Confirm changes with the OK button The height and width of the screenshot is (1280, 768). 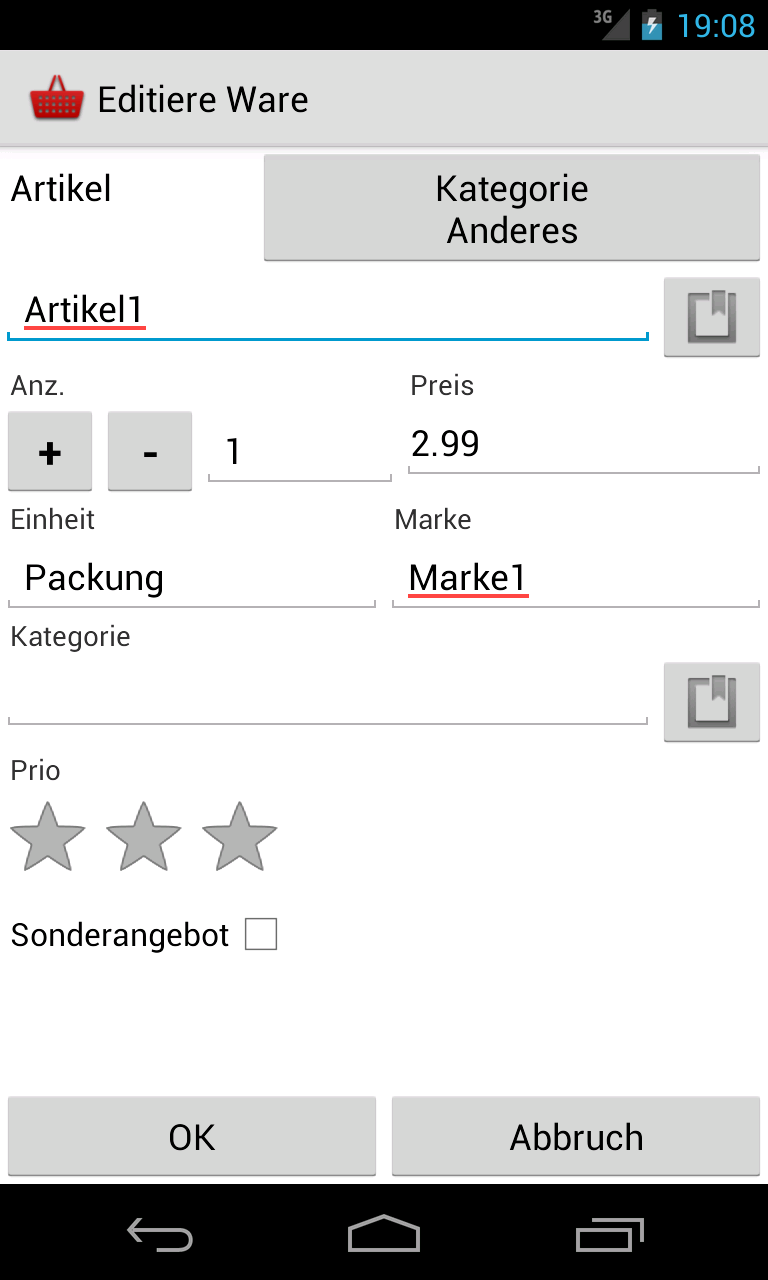[192, 1136]
